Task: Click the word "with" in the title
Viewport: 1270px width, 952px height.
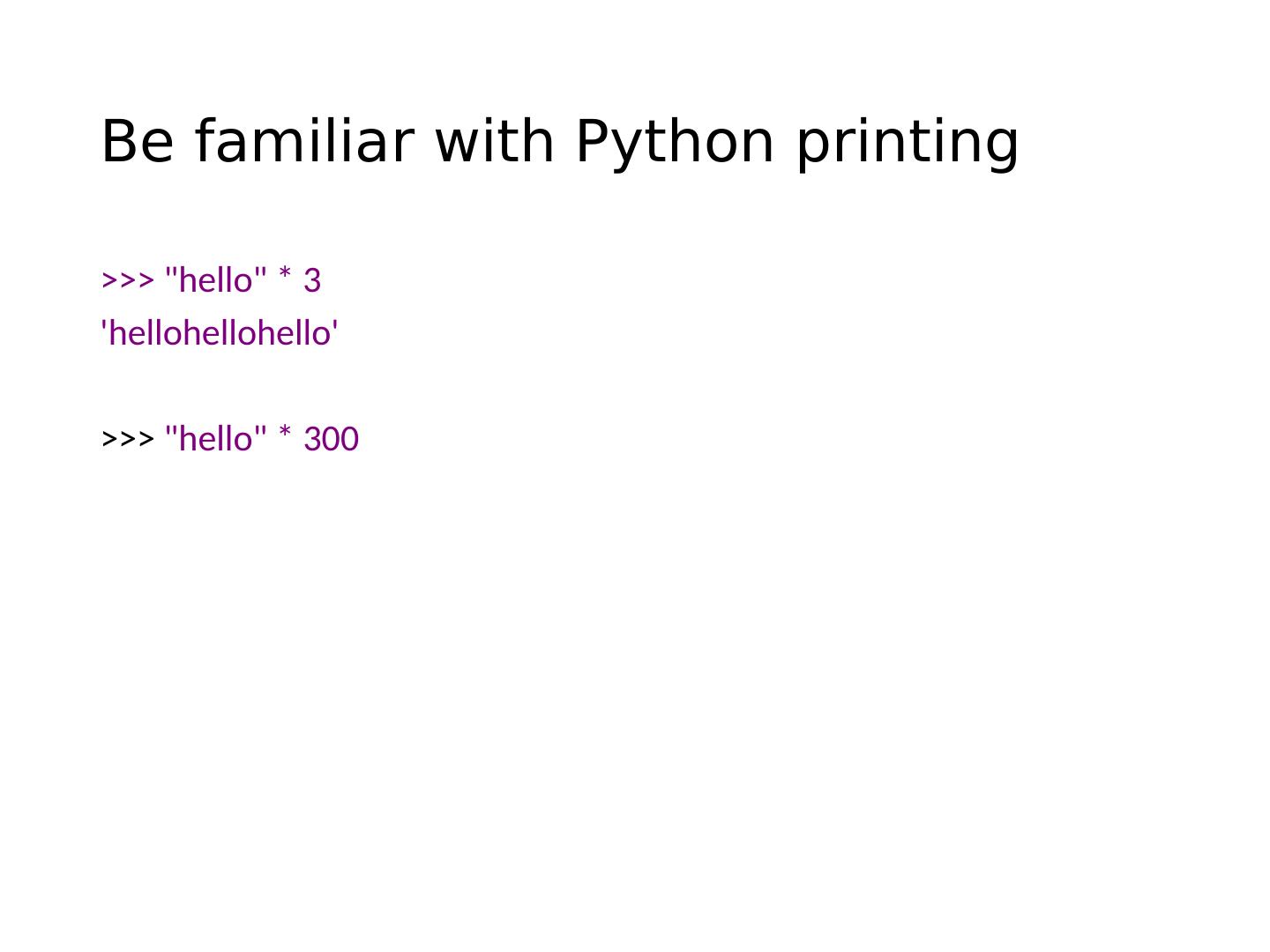Action: click(x=495, y=142)
